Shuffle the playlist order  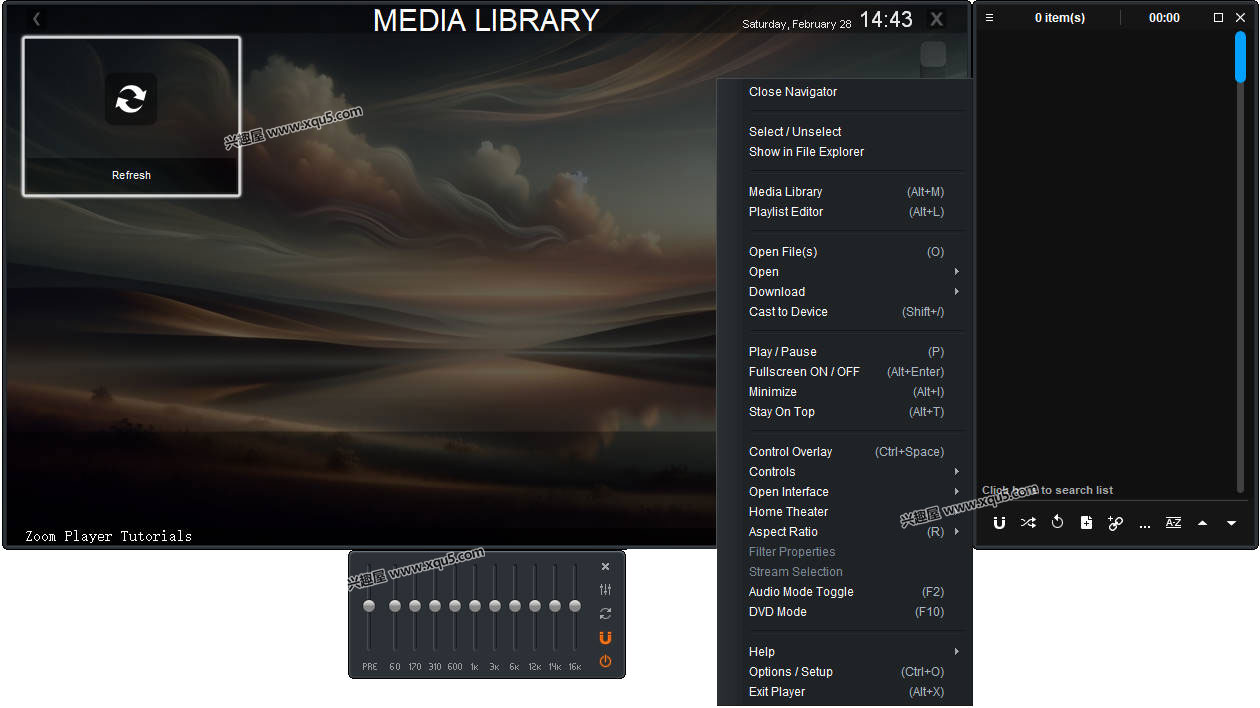1028,522
